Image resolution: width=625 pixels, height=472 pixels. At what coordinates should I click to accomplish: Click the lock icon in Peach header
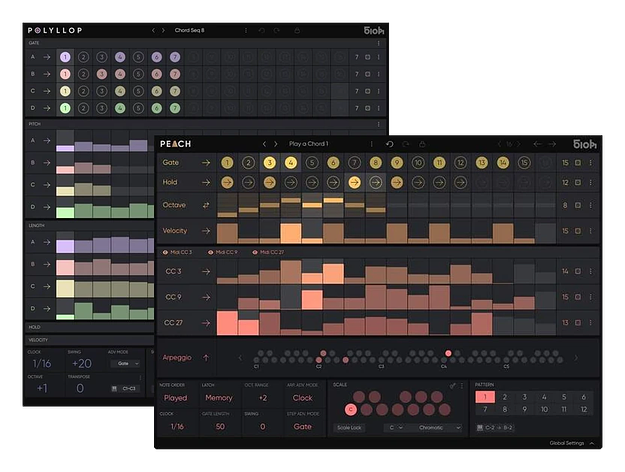pos(422,144)
